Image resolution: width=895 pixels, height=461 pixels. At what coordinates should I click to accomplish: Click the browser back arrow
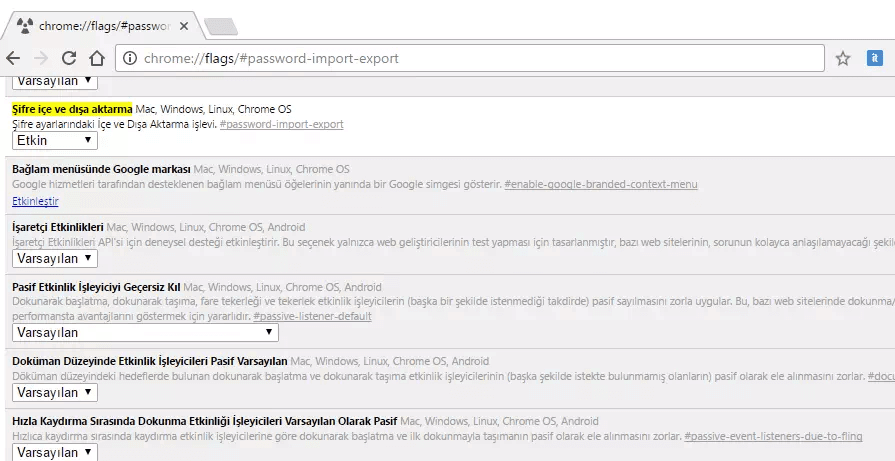pos(13,58)
